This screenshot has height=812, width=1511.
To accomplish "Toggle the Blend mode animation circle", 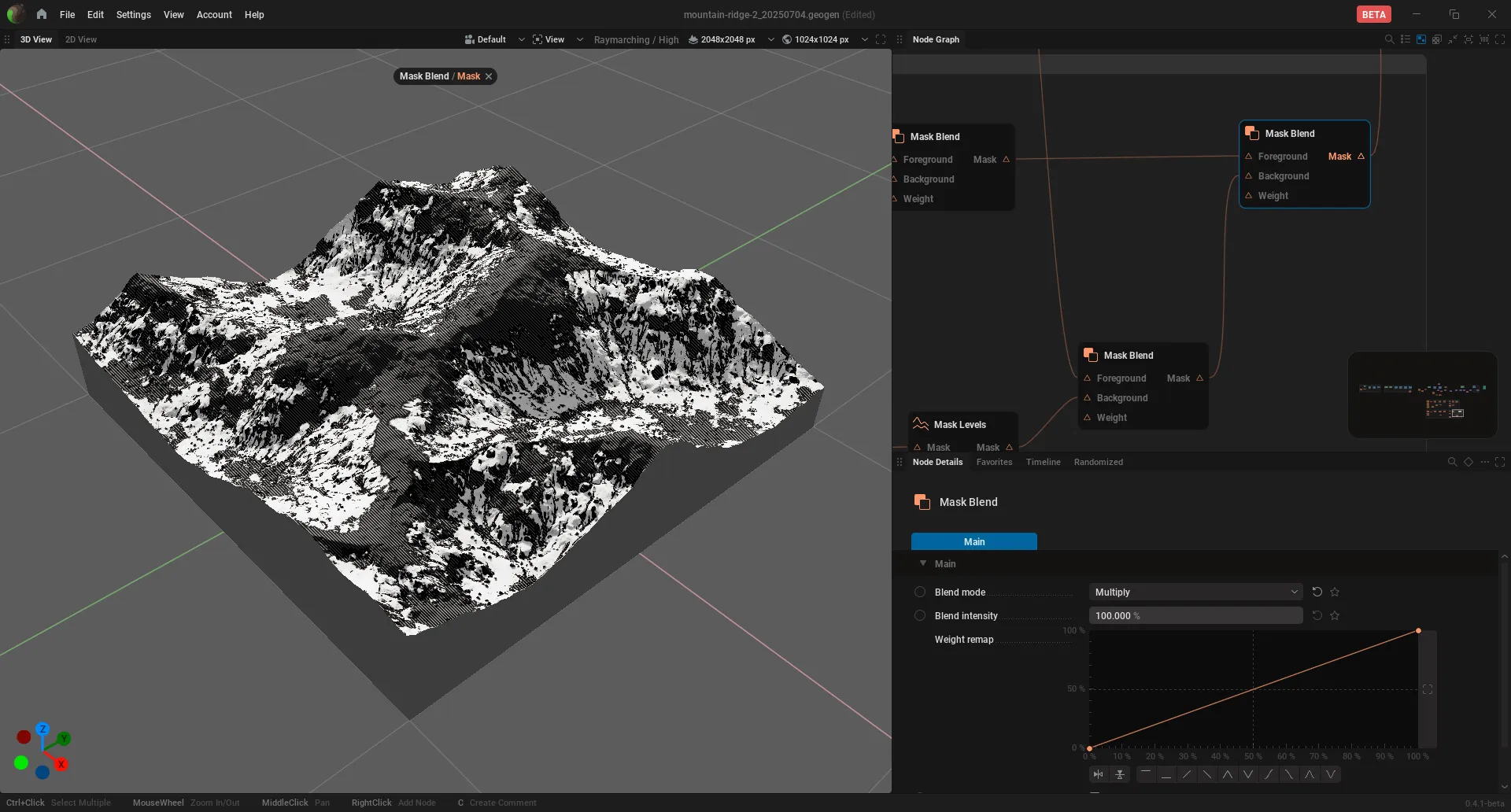I will 920,592.
